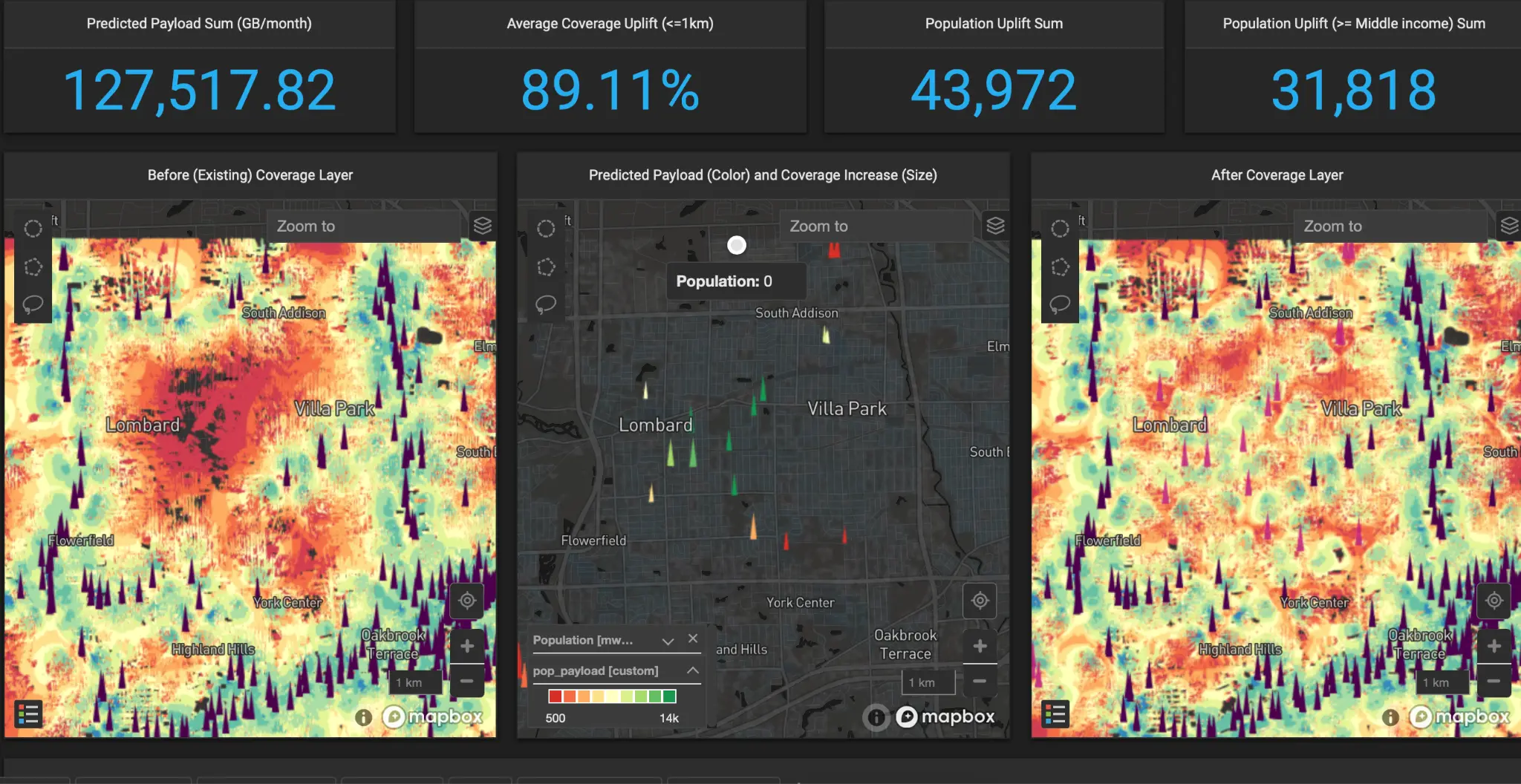Viewport: 1521px width, 784px height.
Task: Expand the Population legend section
Action: tap(668, 641)
